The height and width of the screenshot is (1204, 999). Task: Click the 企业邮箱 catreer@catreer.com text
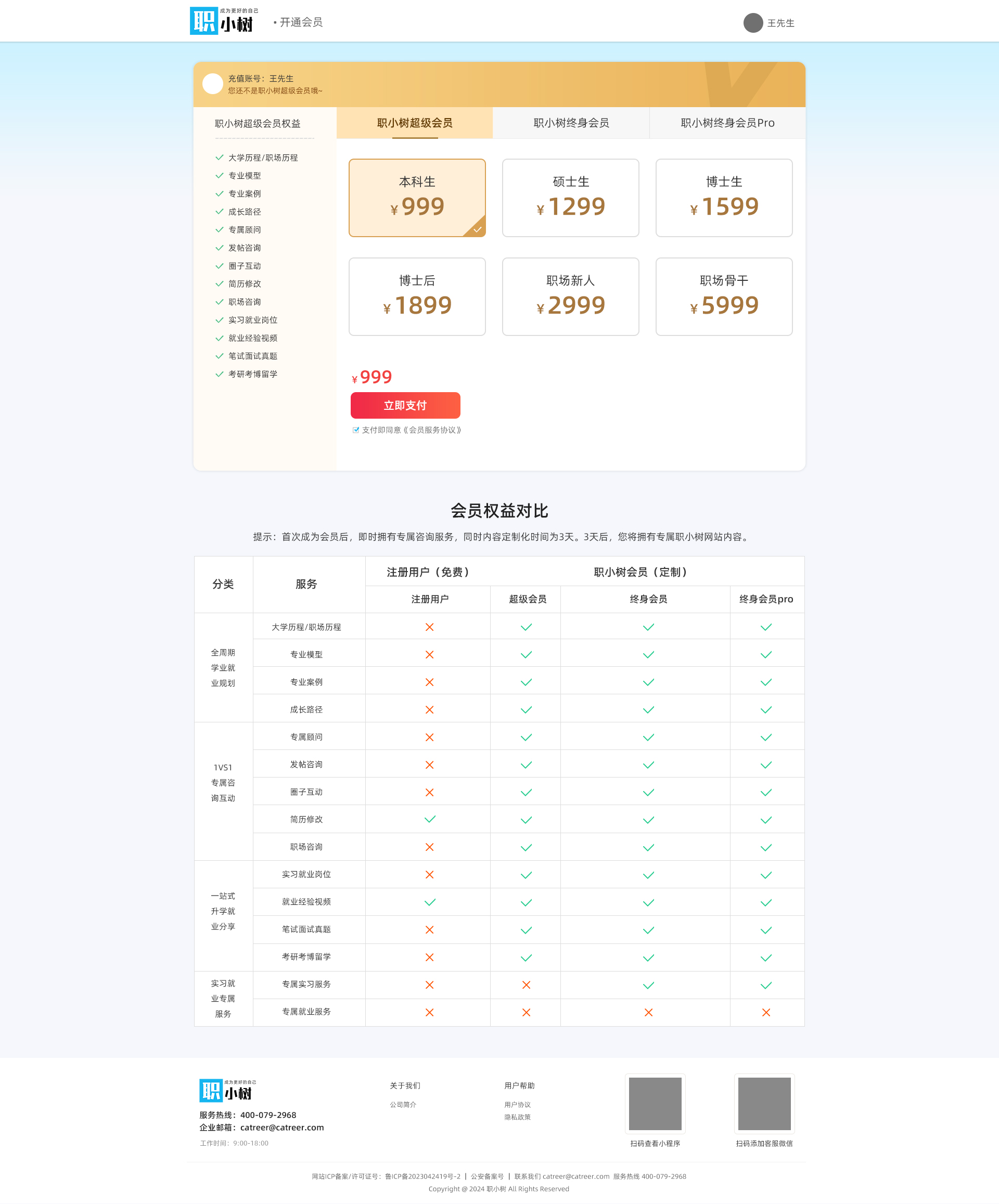[x=262, y=1127]
